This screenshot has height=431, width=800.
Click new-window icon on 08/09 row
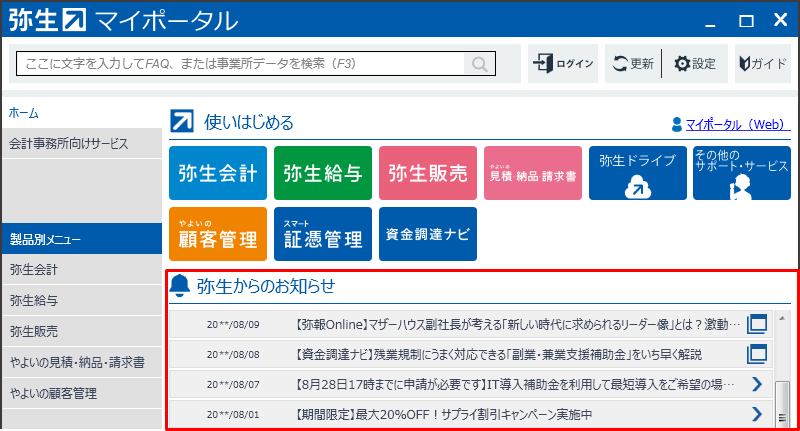point(757,324)
